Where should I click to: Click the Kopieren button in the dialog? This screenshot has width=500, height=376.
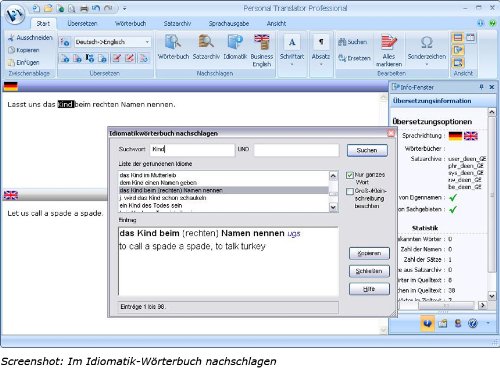pyautogui.click(x=369, y=253)
